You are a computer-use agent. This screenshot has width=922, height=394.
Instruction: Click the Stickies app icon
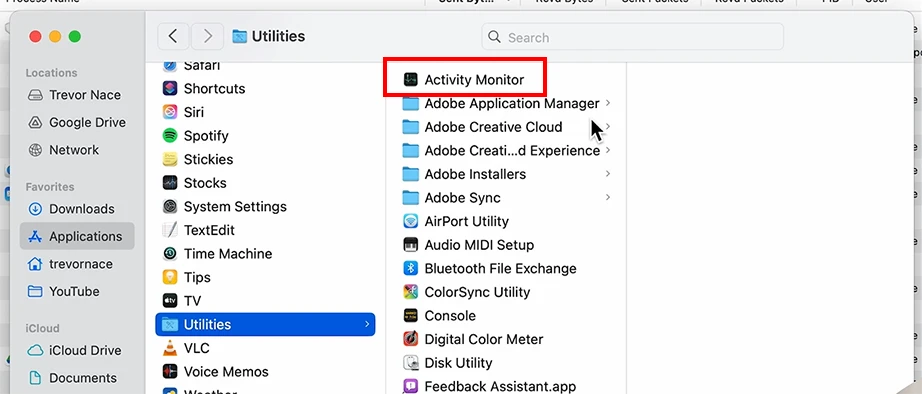click(x=170, y=159)
